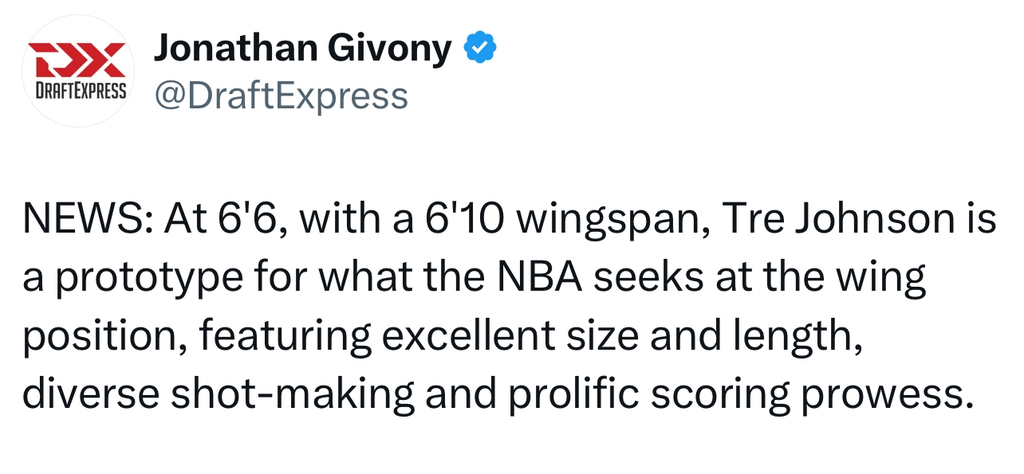Open the DraftExpress profile avatar

[77, 70]
